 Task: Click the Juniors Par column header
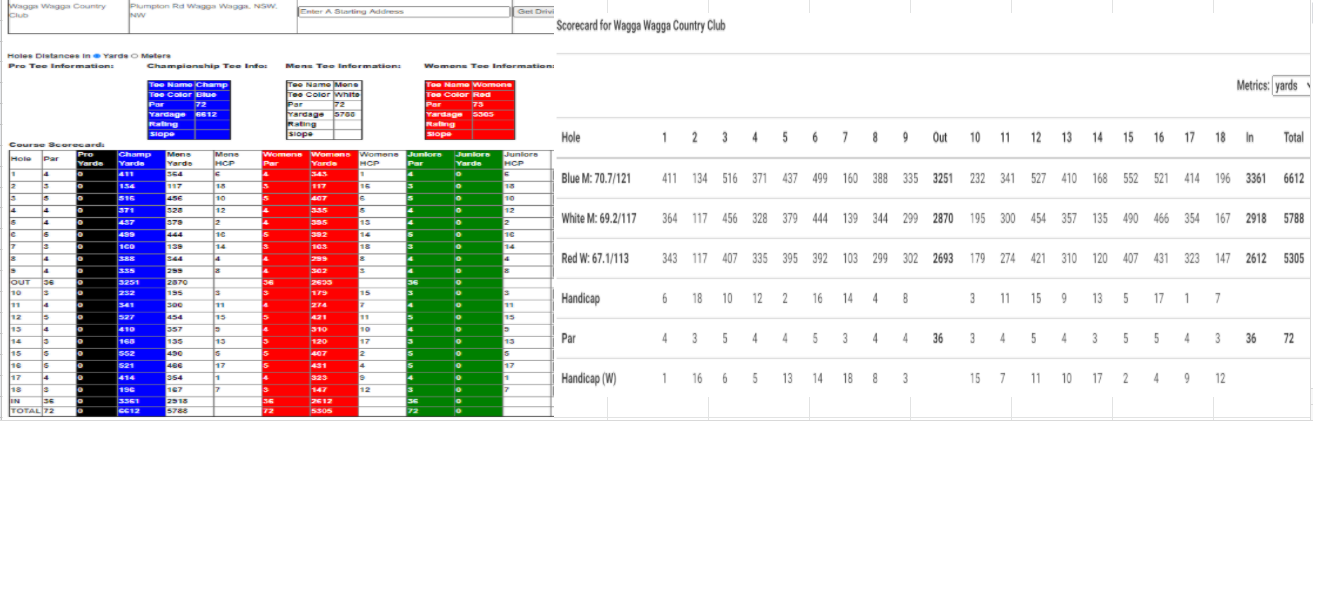[x=429, y=159]
